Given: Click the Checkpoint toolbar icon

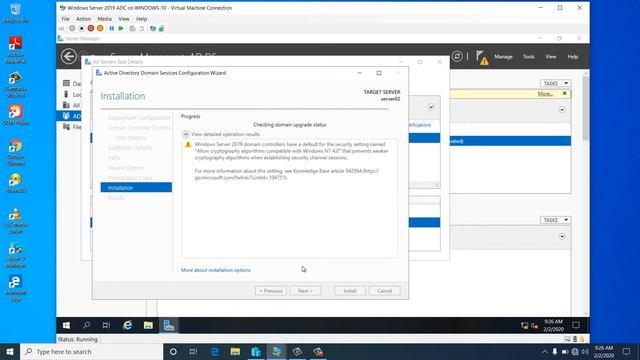Looking at the screenshot, I should 132,29.
